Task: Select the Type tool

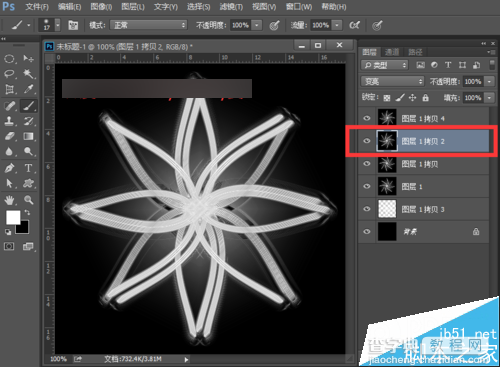Action: (x=29, y=168)
